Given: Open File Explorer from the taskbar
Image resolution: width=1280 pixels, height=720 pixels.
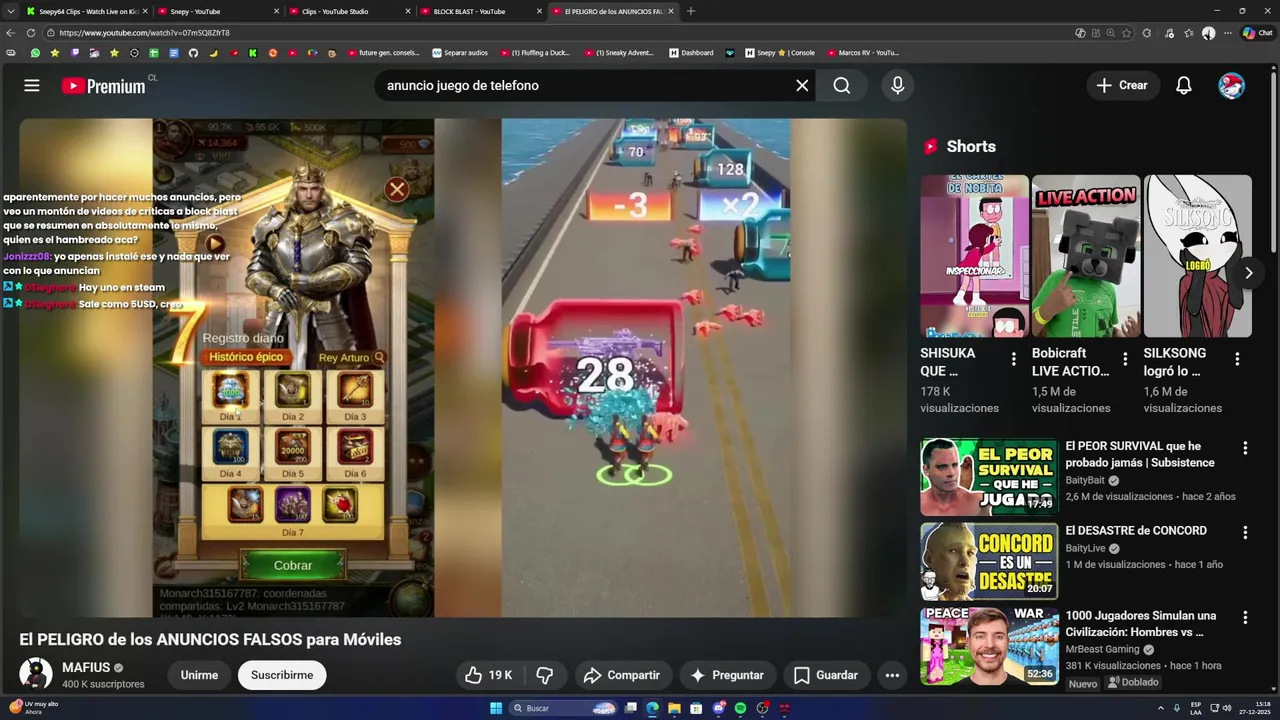Looking at the screenshot, I should [674, 708].
